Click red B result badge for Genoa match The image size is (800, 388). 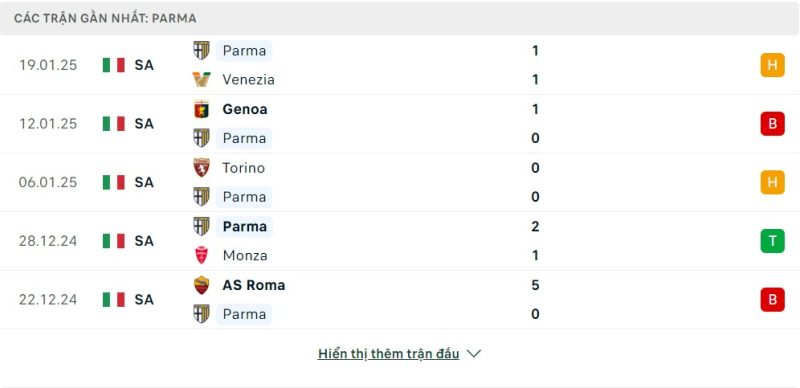[x=772, y=124]
